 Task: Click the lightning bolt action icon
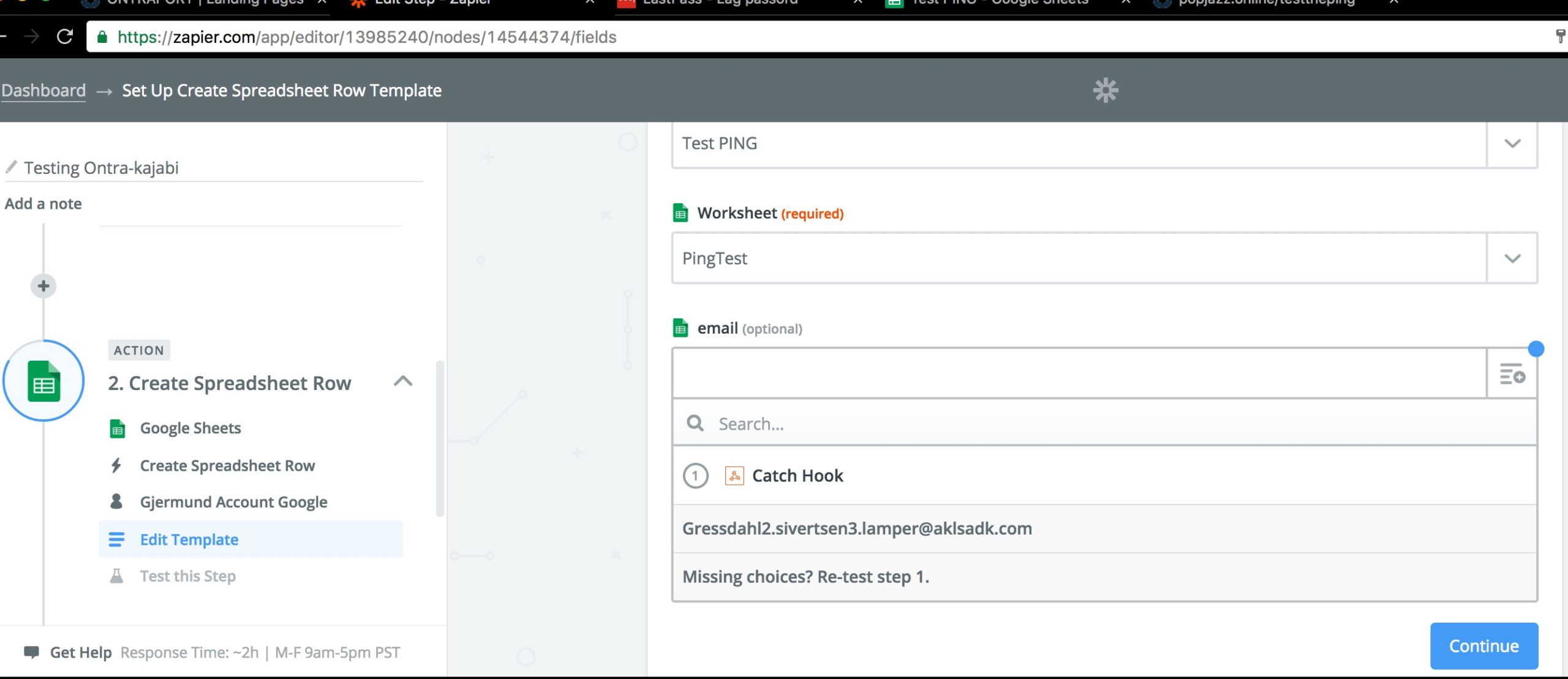coord(116,465)
